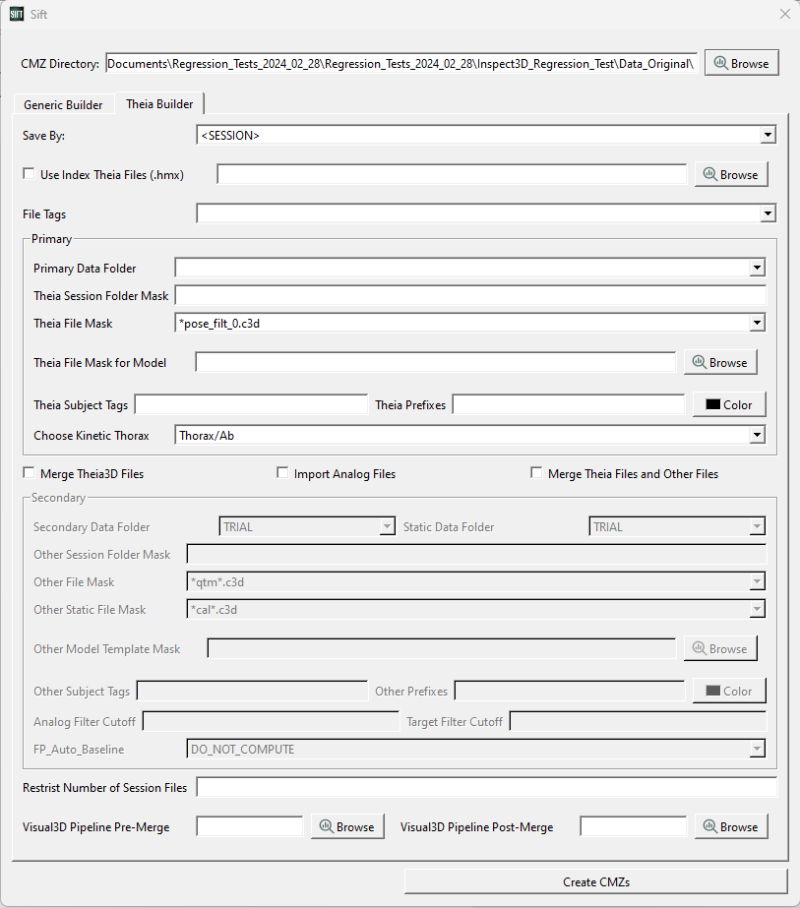This screenshot has width=800, height=908.
Task: Click the Visual3D Pipeline Pre-Merge field
Action: pyautogui.click(x=250, y=826)
